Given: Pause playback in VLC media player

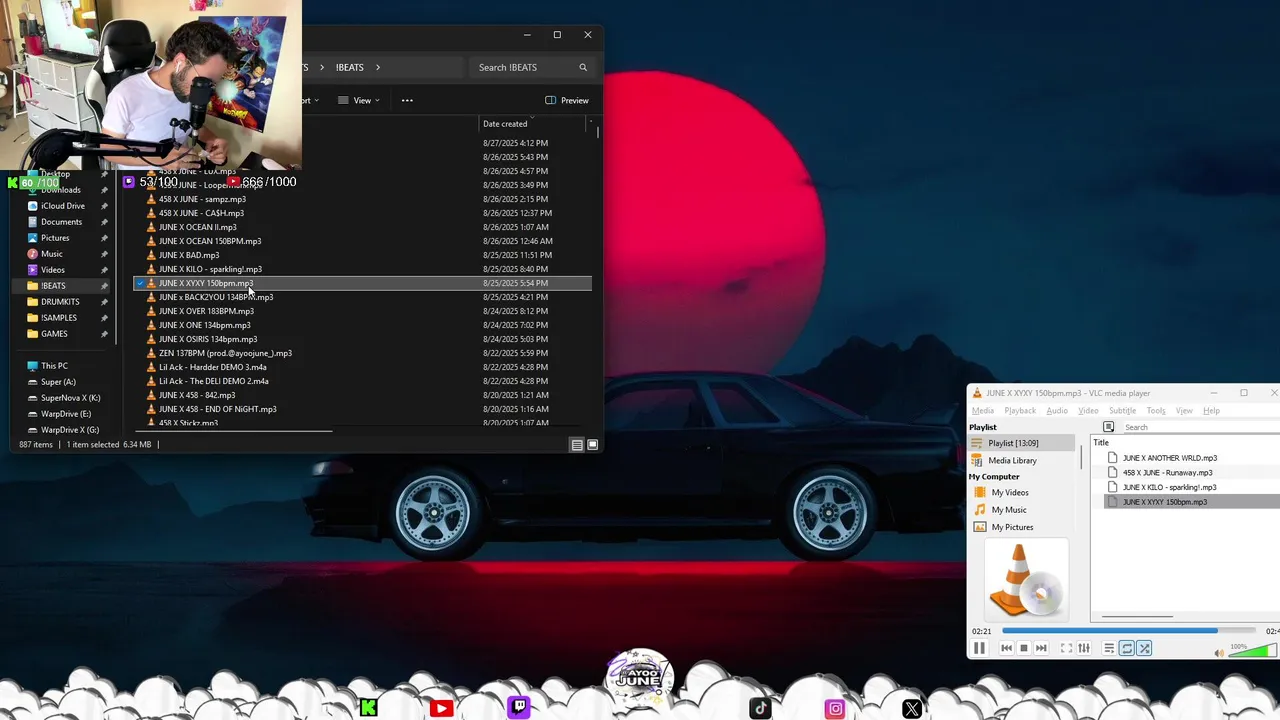Looking at the screenshot, I should pyautogui.click(x=979, y=648).
